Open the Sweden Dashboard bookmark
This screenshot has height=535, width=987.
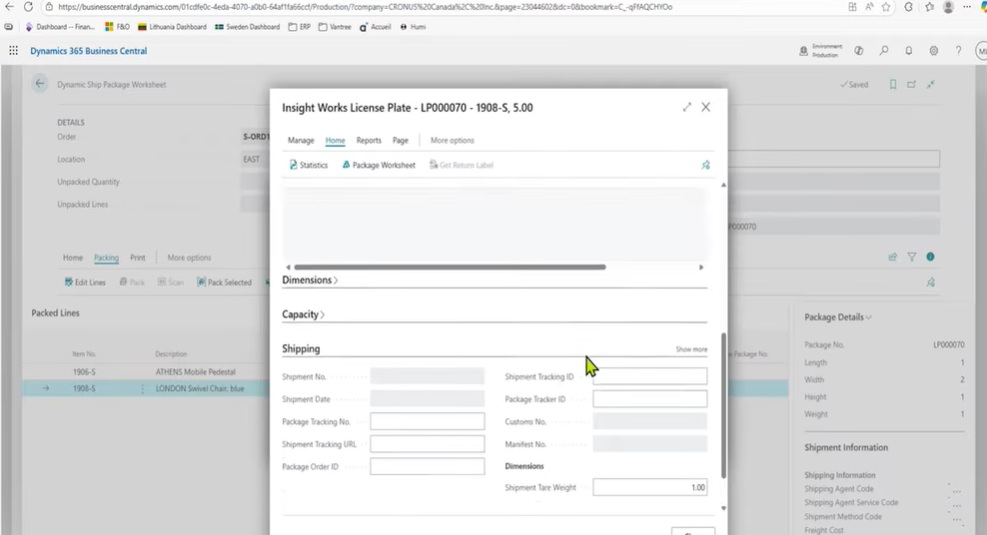[x=247, y=27]
